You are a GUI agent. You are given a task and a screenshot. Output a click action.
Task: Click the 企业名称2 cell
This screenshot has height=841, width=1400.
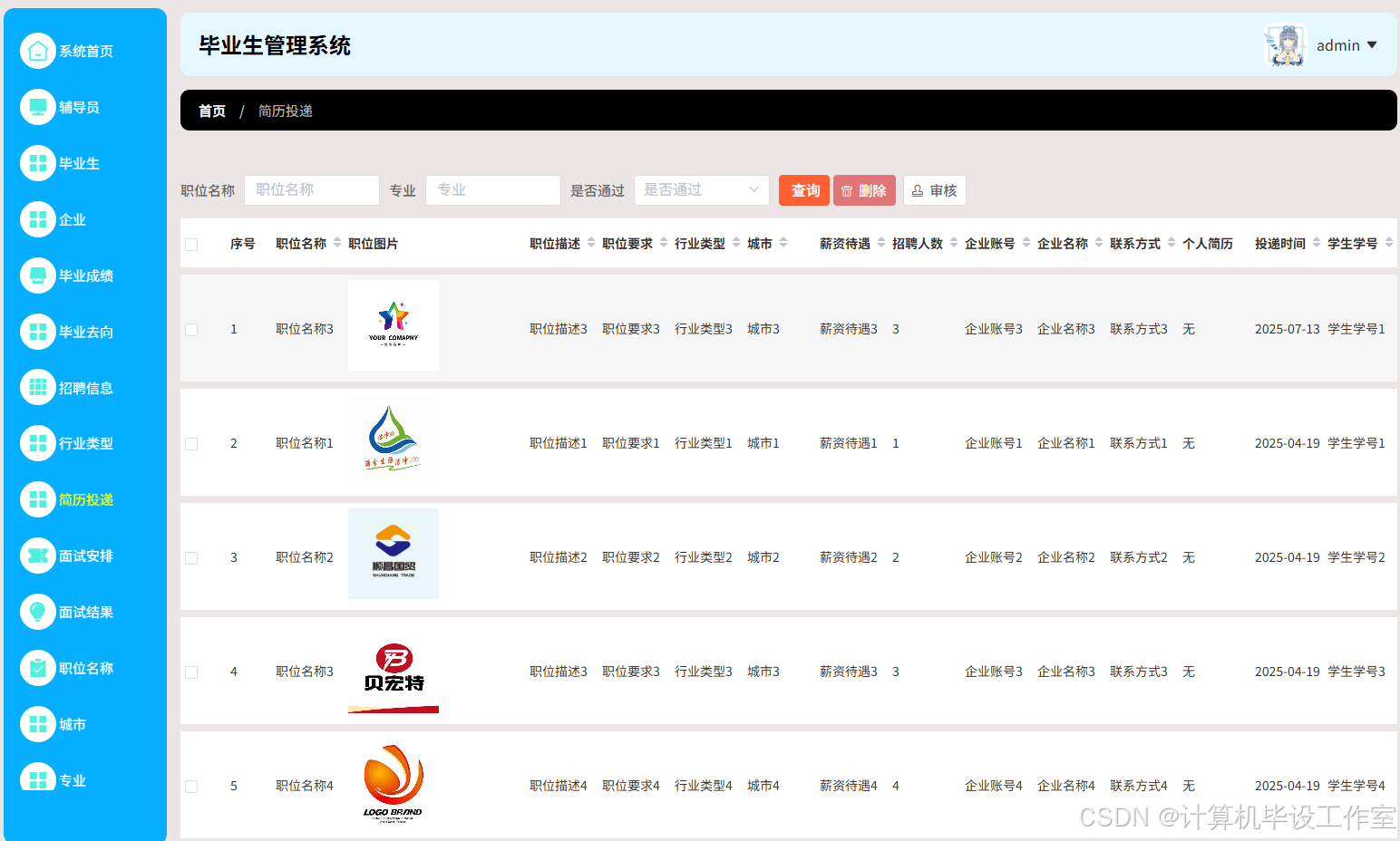pos(1066,557)
